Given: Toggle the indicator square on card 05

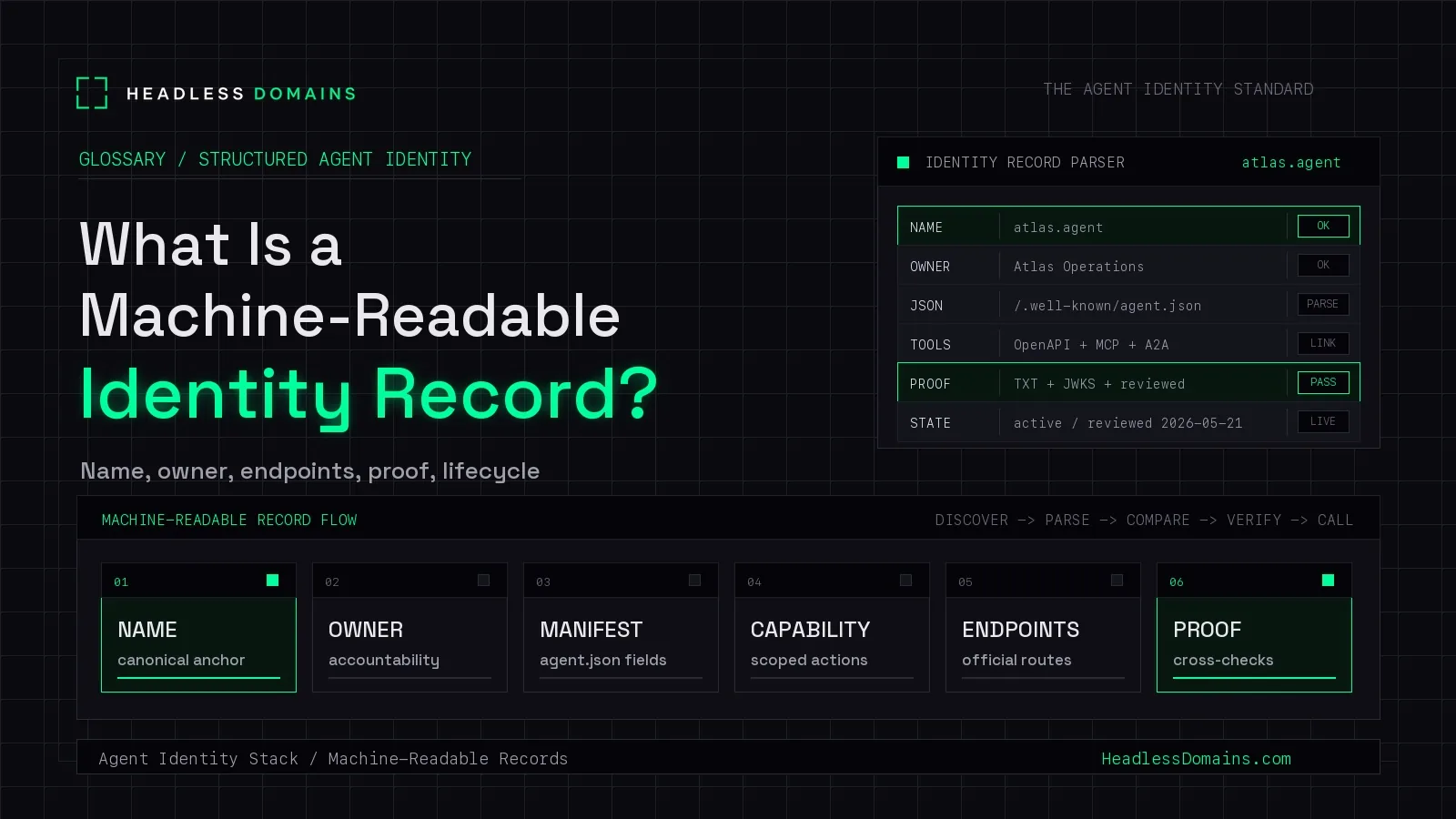Looking at the screenshot, I should coord(1117,580).
